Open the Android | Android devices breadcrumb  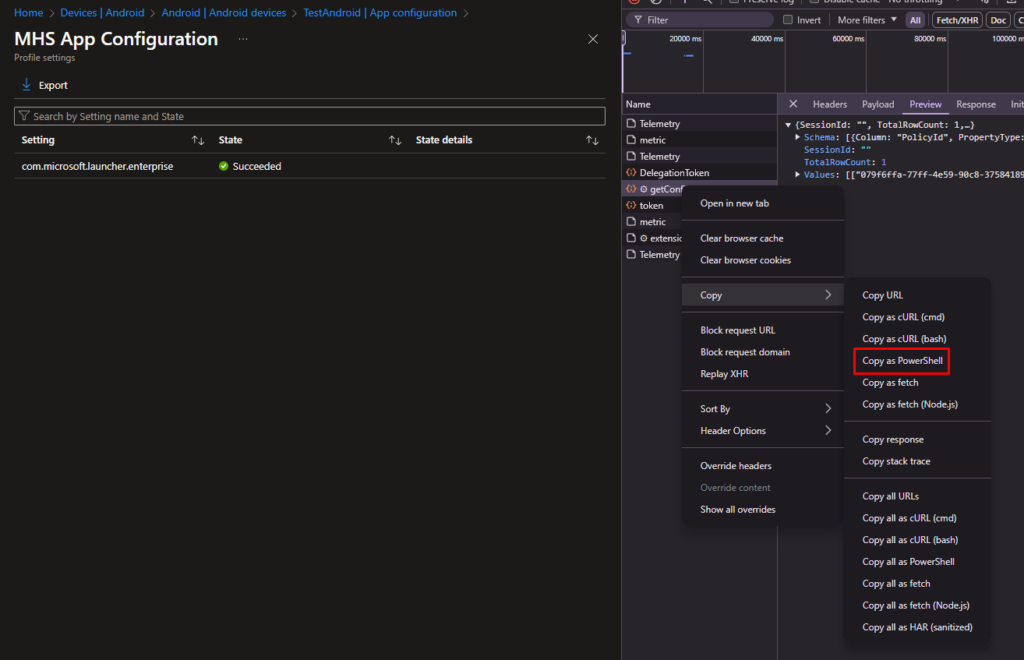pyautogui.click(x=223, y=13)
